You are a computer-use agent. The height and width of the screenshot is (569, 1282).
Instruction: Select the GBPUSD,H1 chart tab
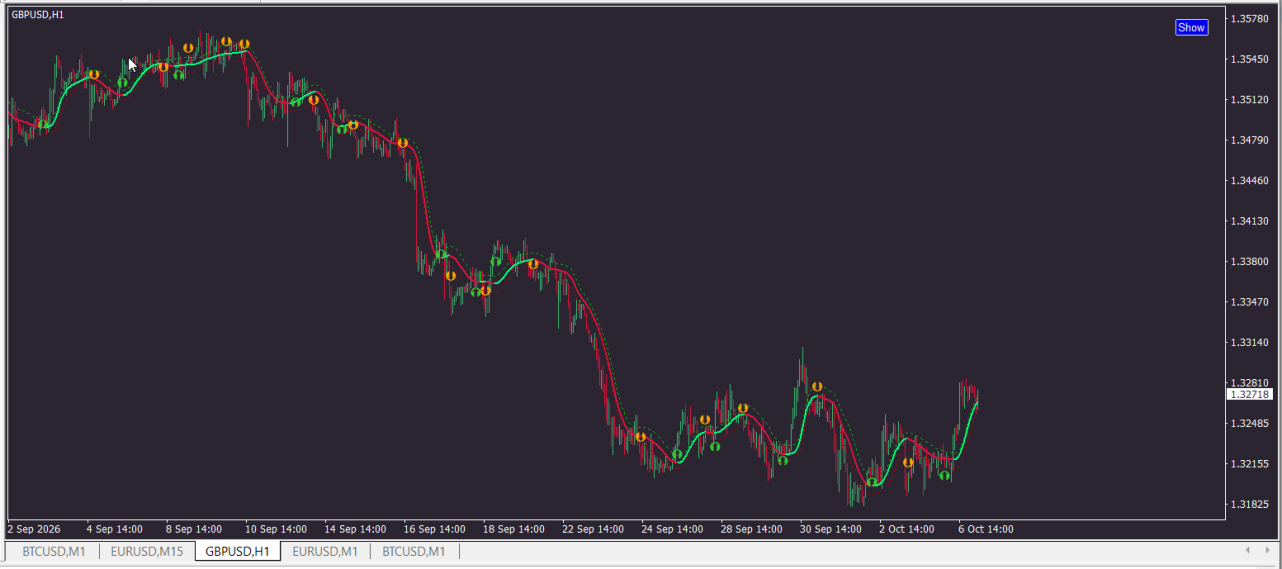237,551
